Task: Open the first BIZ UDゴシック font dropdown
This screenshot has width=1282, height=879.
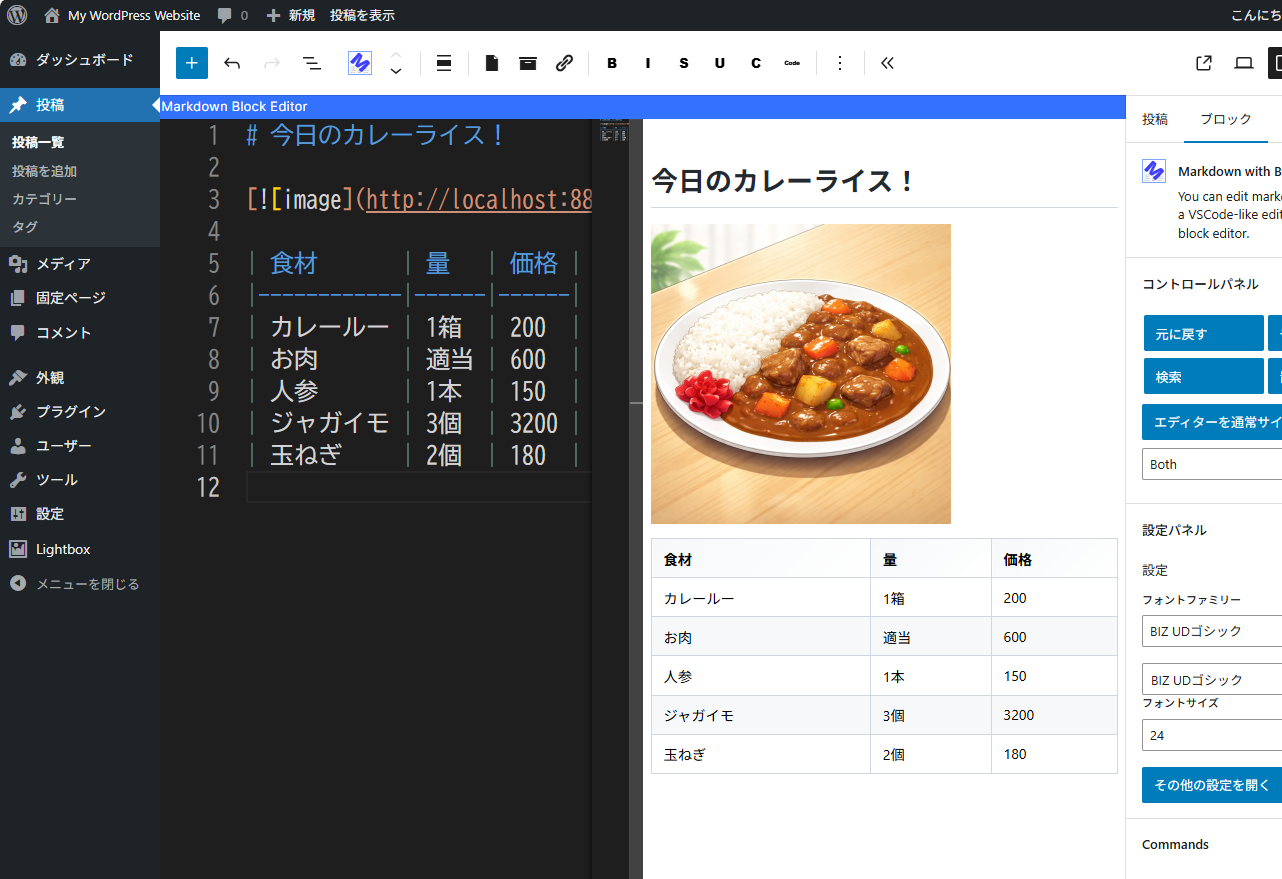Action: point(1212,631)
